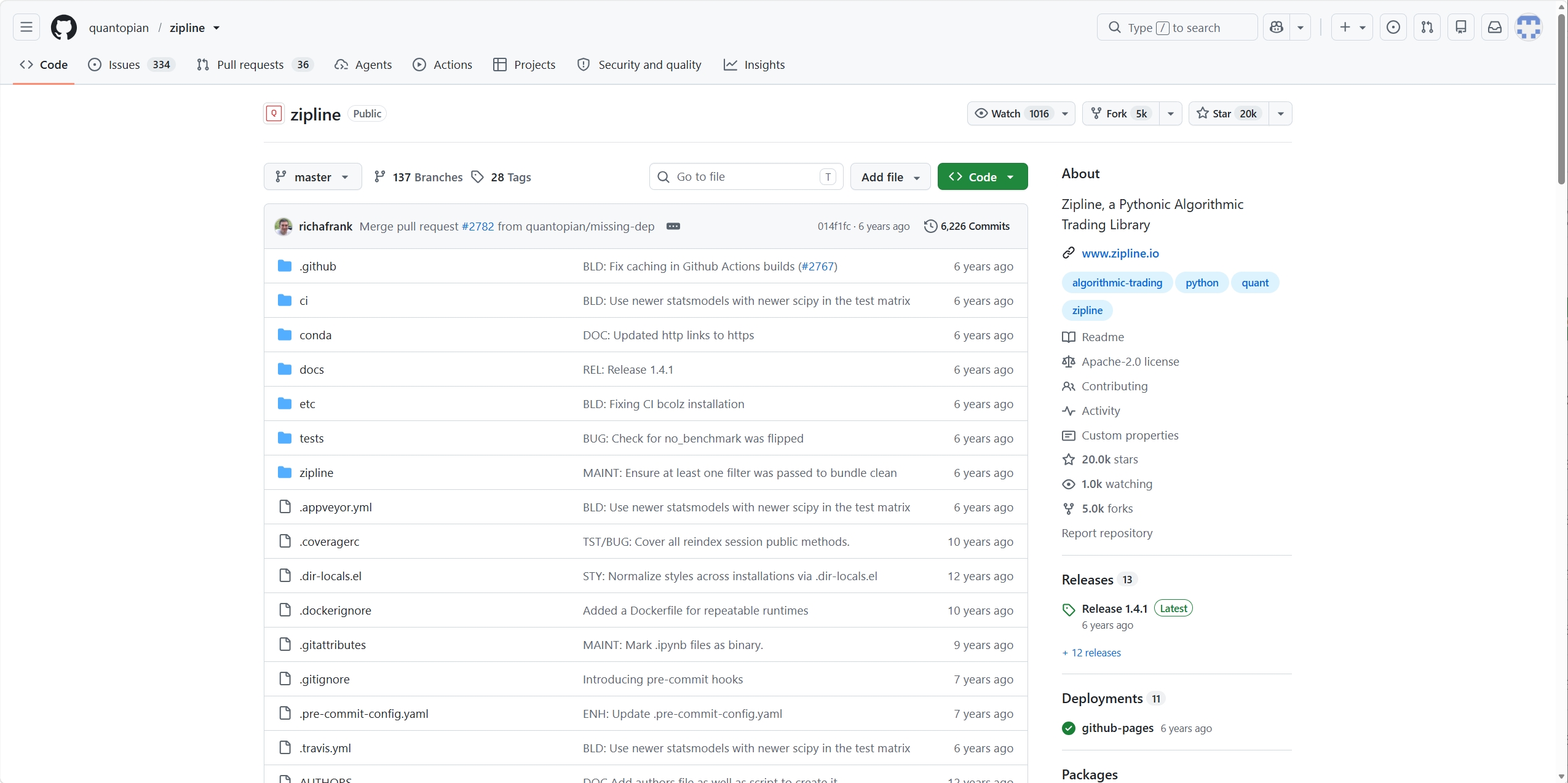Open the quantopian owner link
The height and width of the screenshot is (783, 1568).
point(119,28)
